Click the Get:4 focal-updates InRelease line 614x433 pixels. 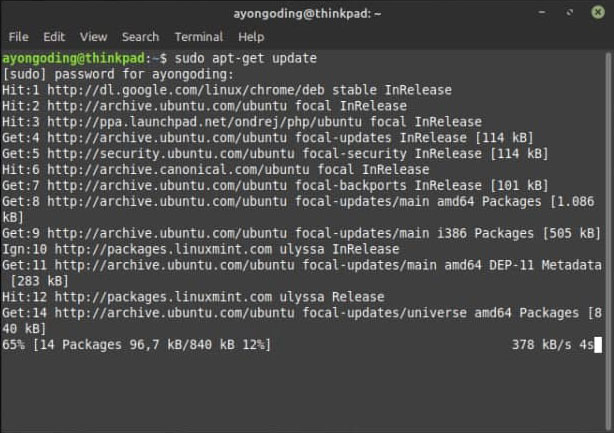coord(268,138)
